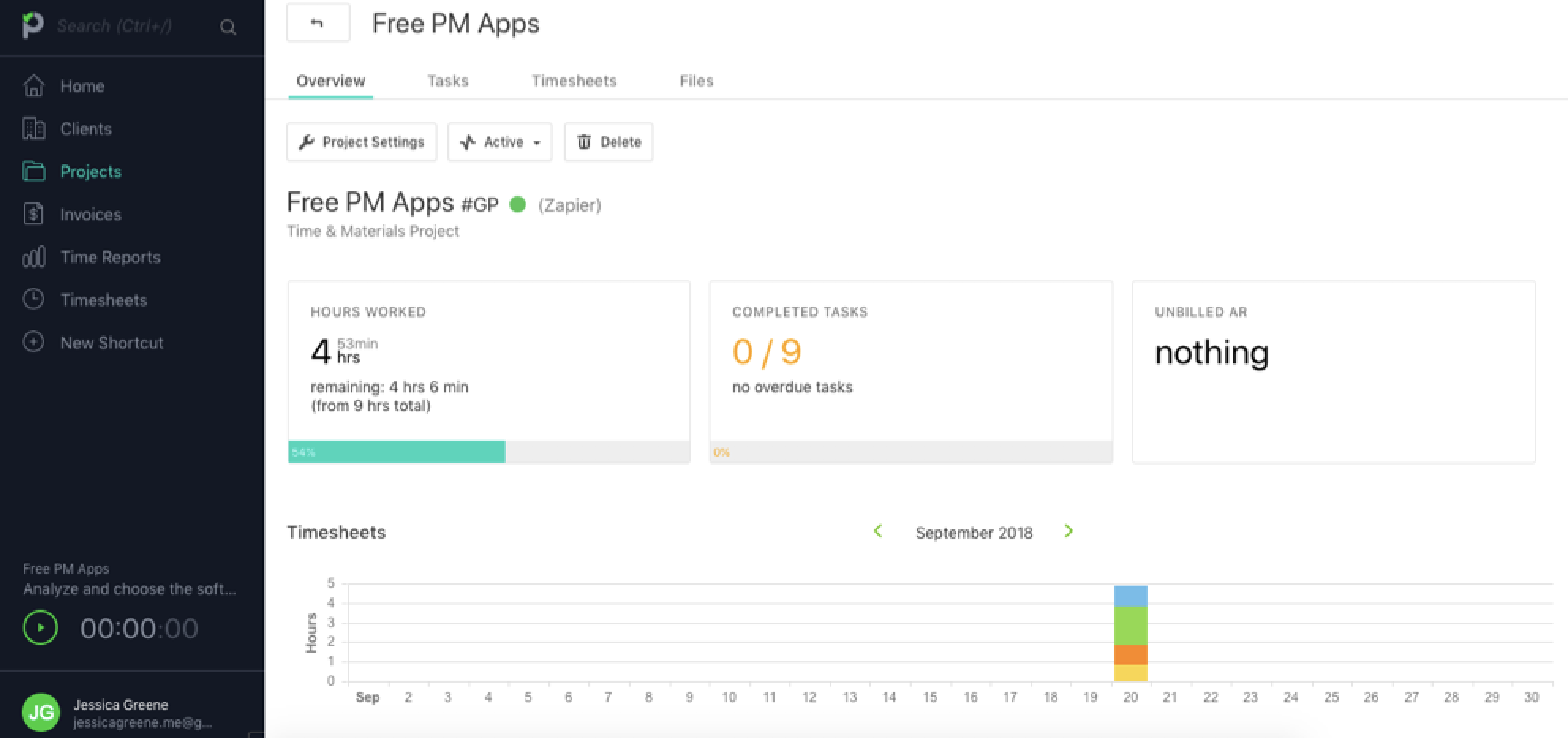Switch to the Timesheets tab
Viewport: 1568px width, 738px height.
(x=574, y=81)
